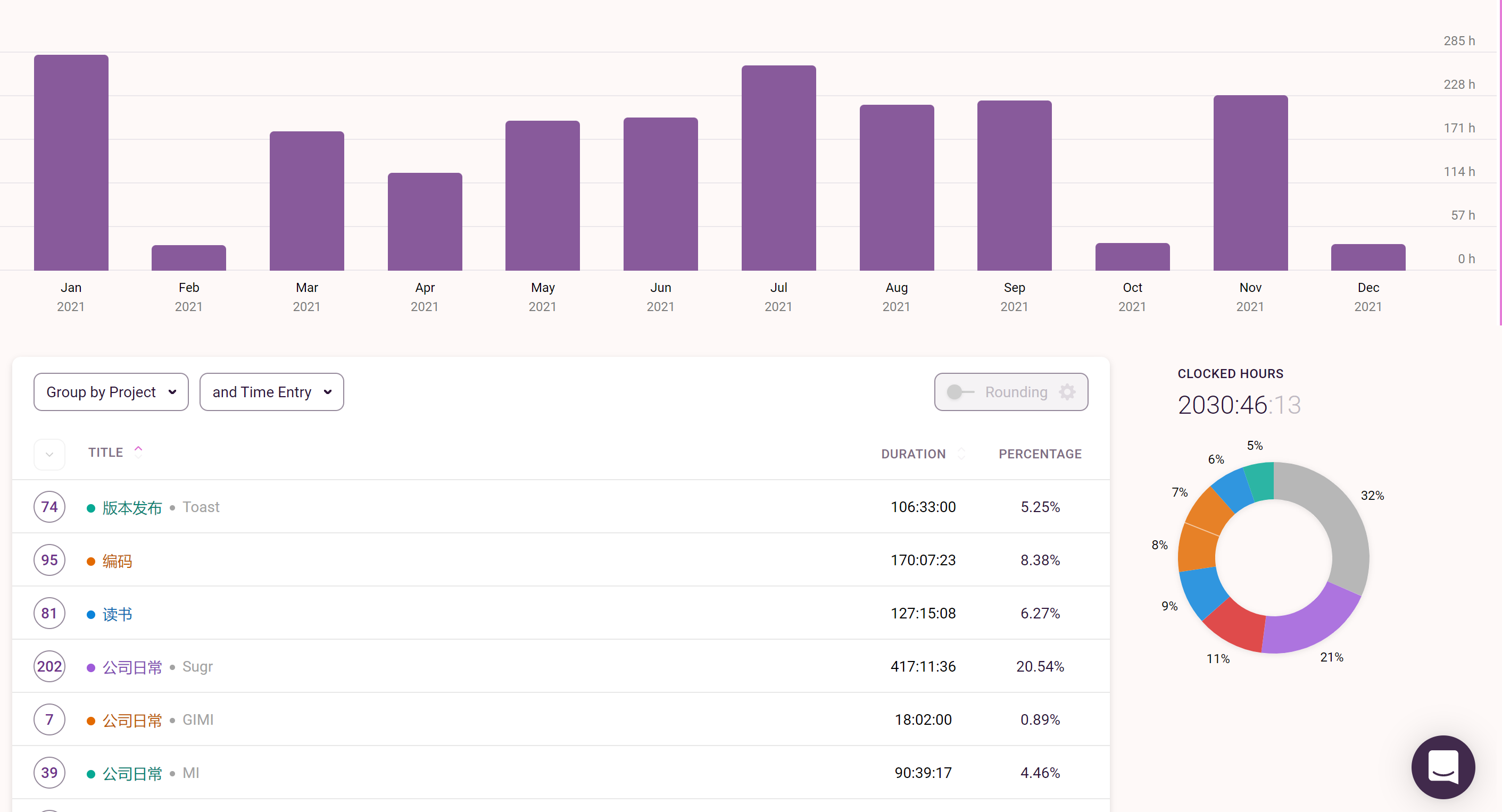Click the blue 9% donut segment

coord(1202,590)
